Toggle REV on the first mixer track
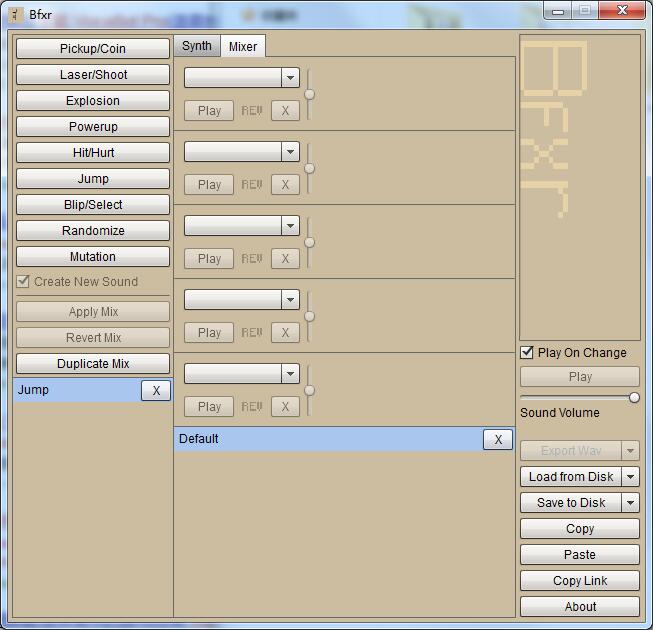Image resolution: width=653 pixels, height=630 pixels. coord(252,111)
